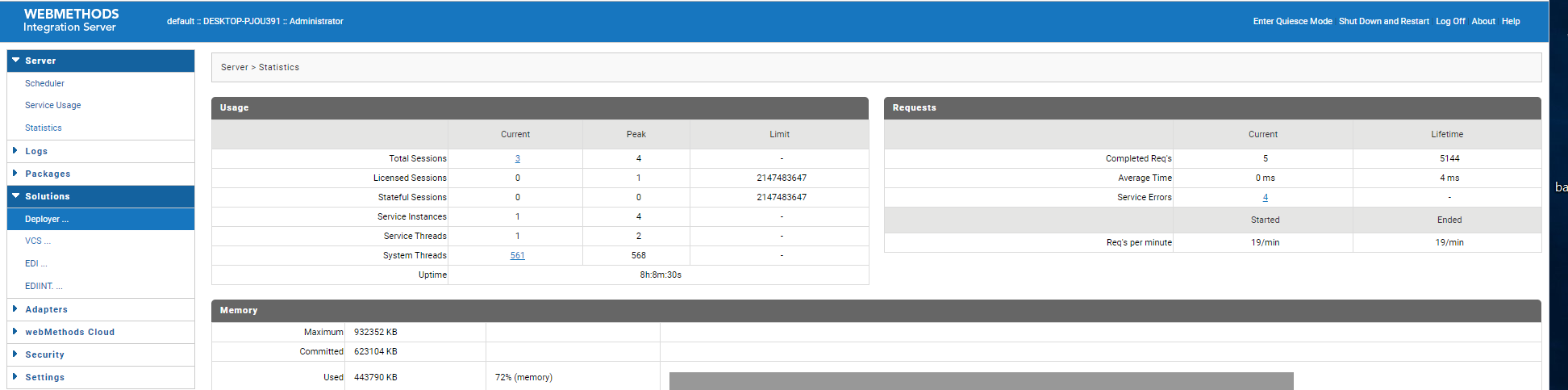Open EDI under Solutions
1568x390 pixels.
click(x=36, y=263)
